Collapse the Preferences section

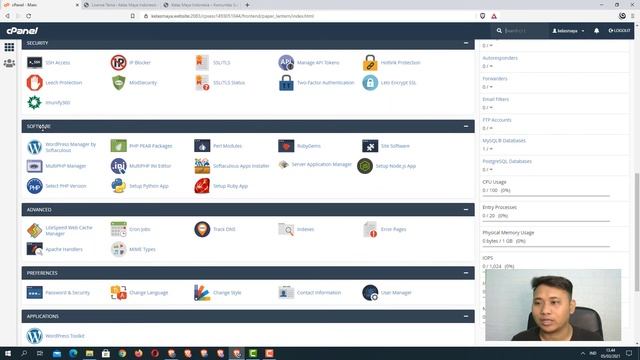point(466,273)
